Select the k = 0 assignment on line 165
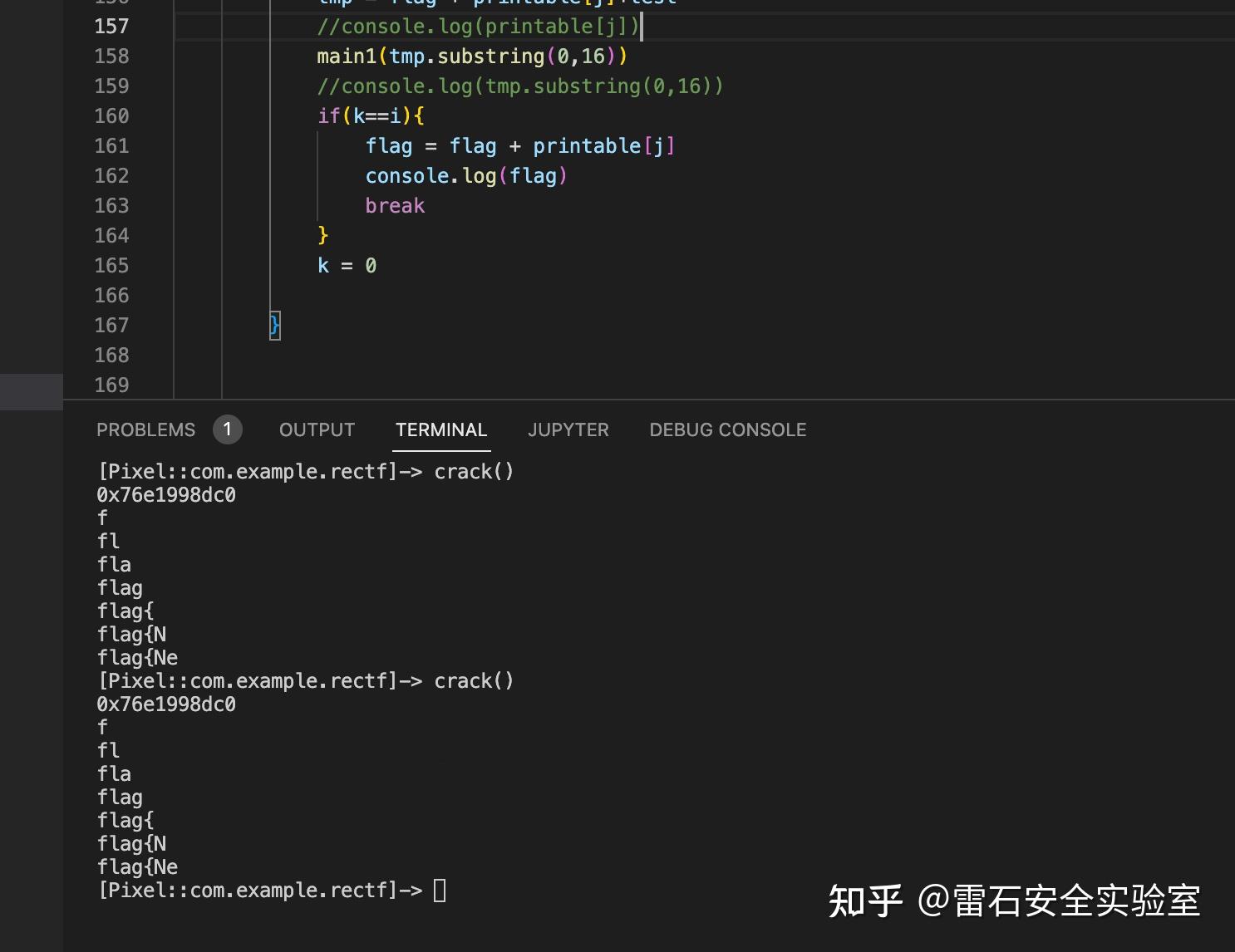 point(347,265)
